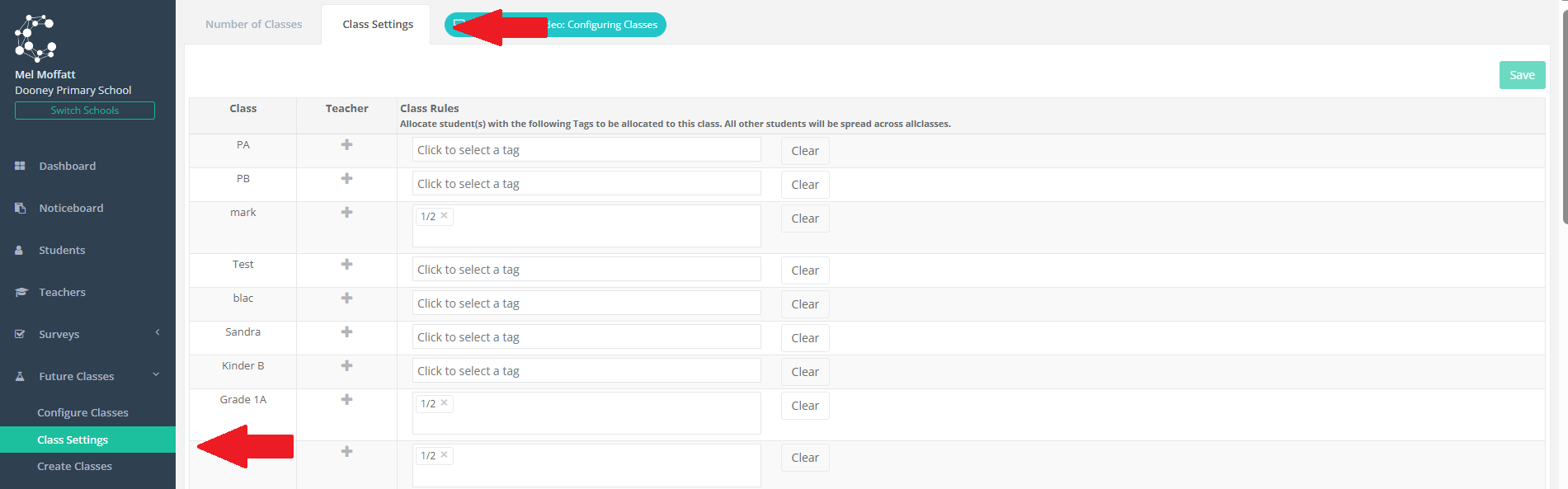1568x489 pixels.
Task: Click the Future Classes flask icon
Action: point(20,376)
